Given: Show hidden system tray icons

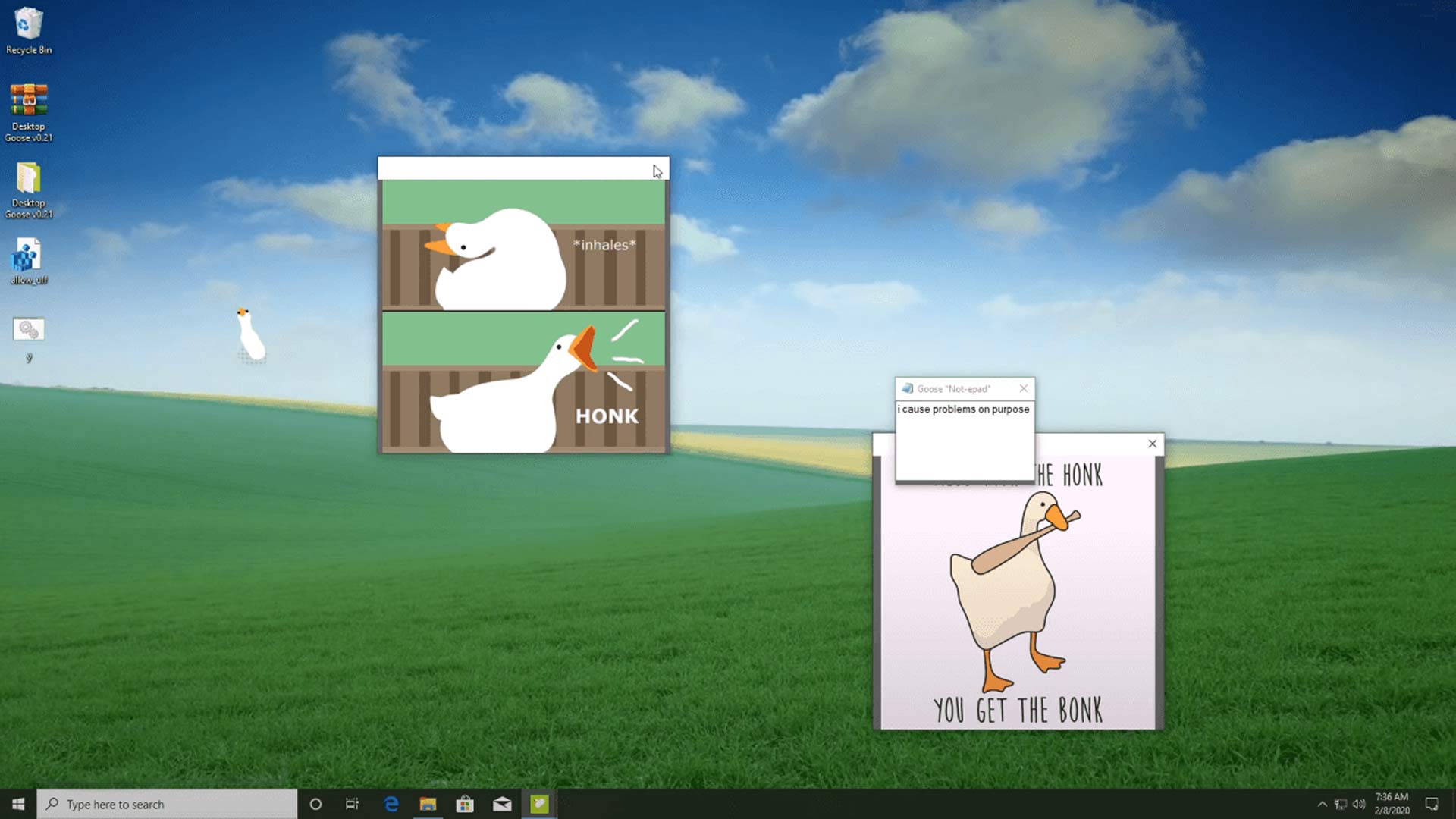Looking at the screenshot, I should coord(1322,804).
